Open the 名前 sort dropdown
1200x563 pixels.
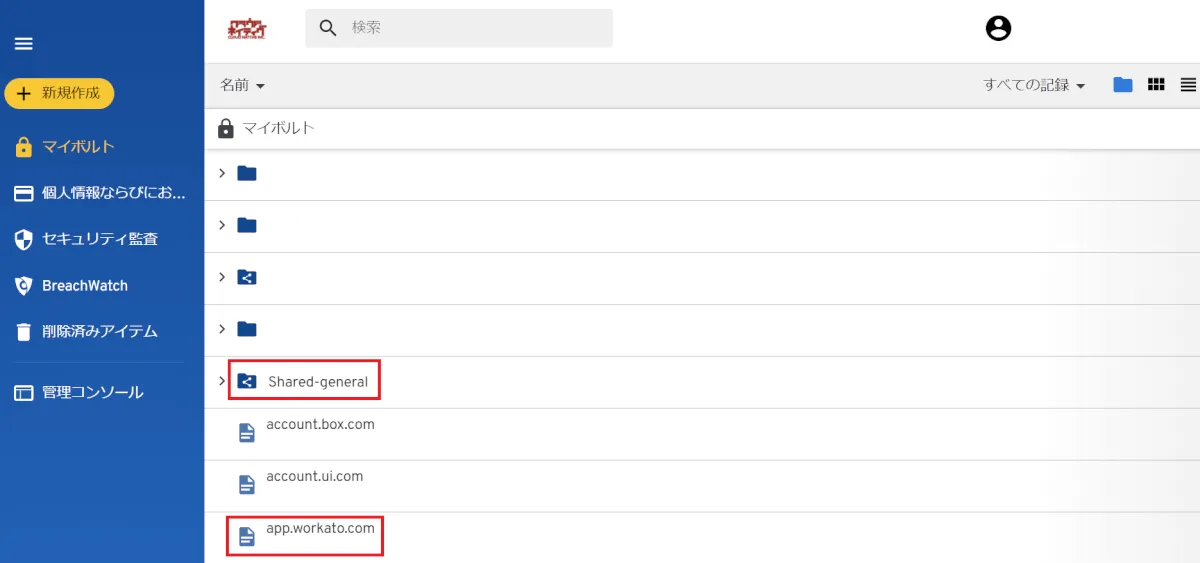tap(242, 86)
